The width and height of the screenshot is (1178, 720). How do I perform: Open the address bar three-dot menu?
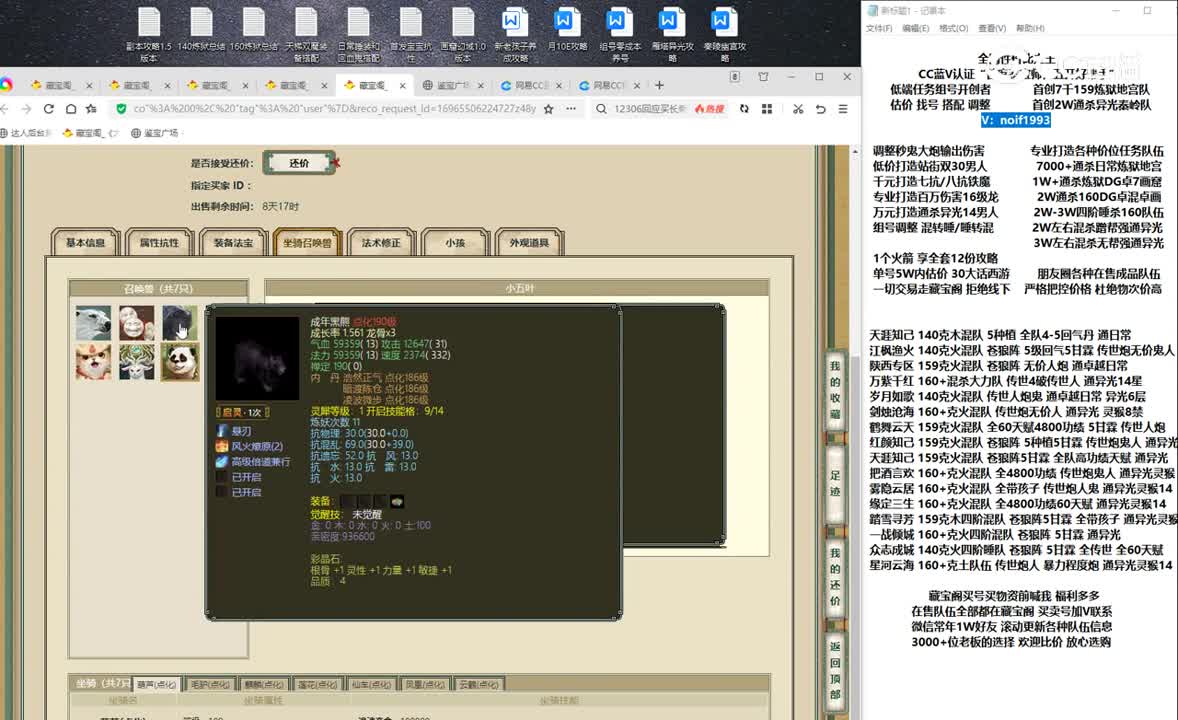point(571,109)
